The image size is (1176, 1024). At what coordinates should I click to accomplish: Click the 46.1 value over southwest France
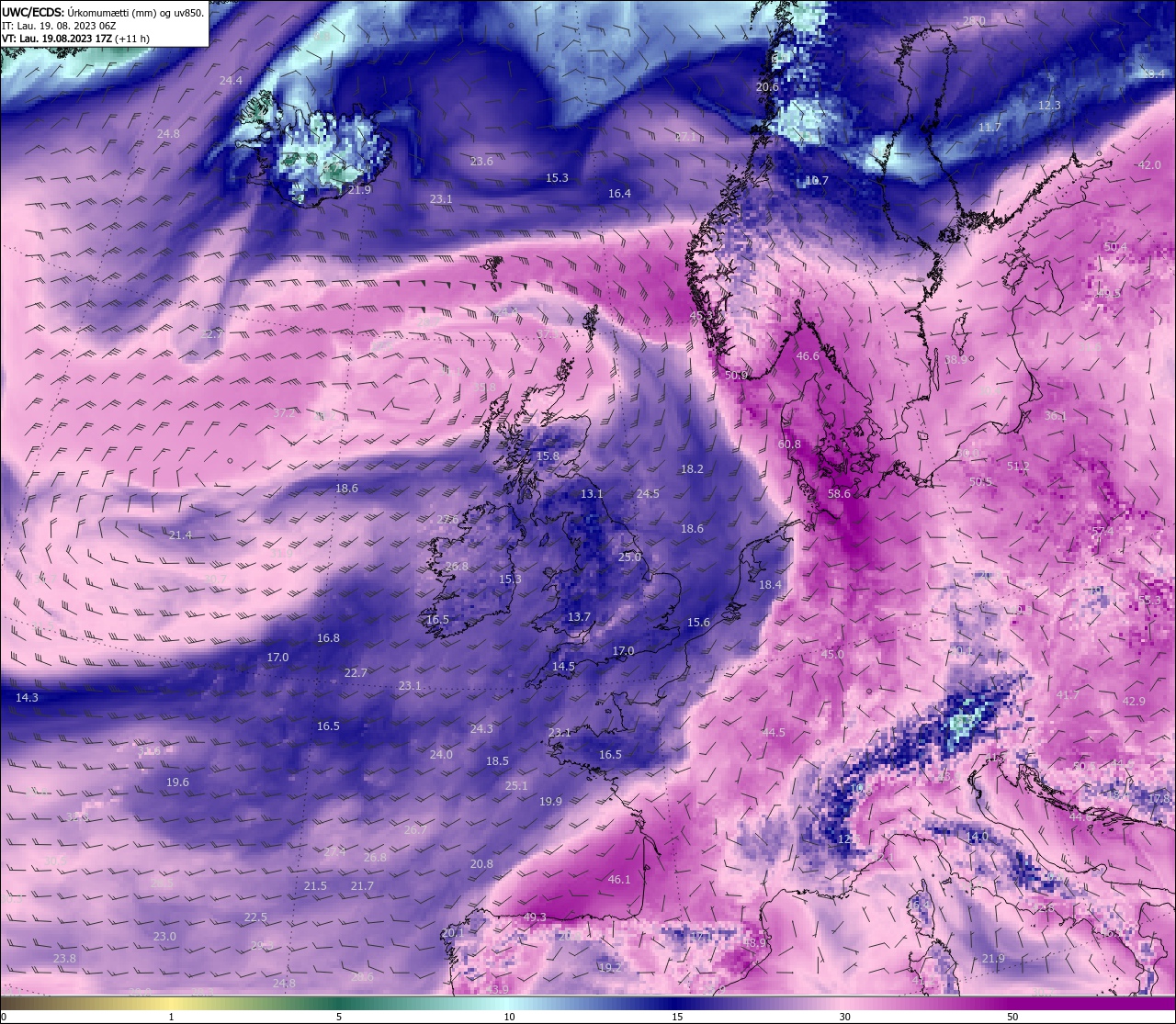[x=619, y=880]
